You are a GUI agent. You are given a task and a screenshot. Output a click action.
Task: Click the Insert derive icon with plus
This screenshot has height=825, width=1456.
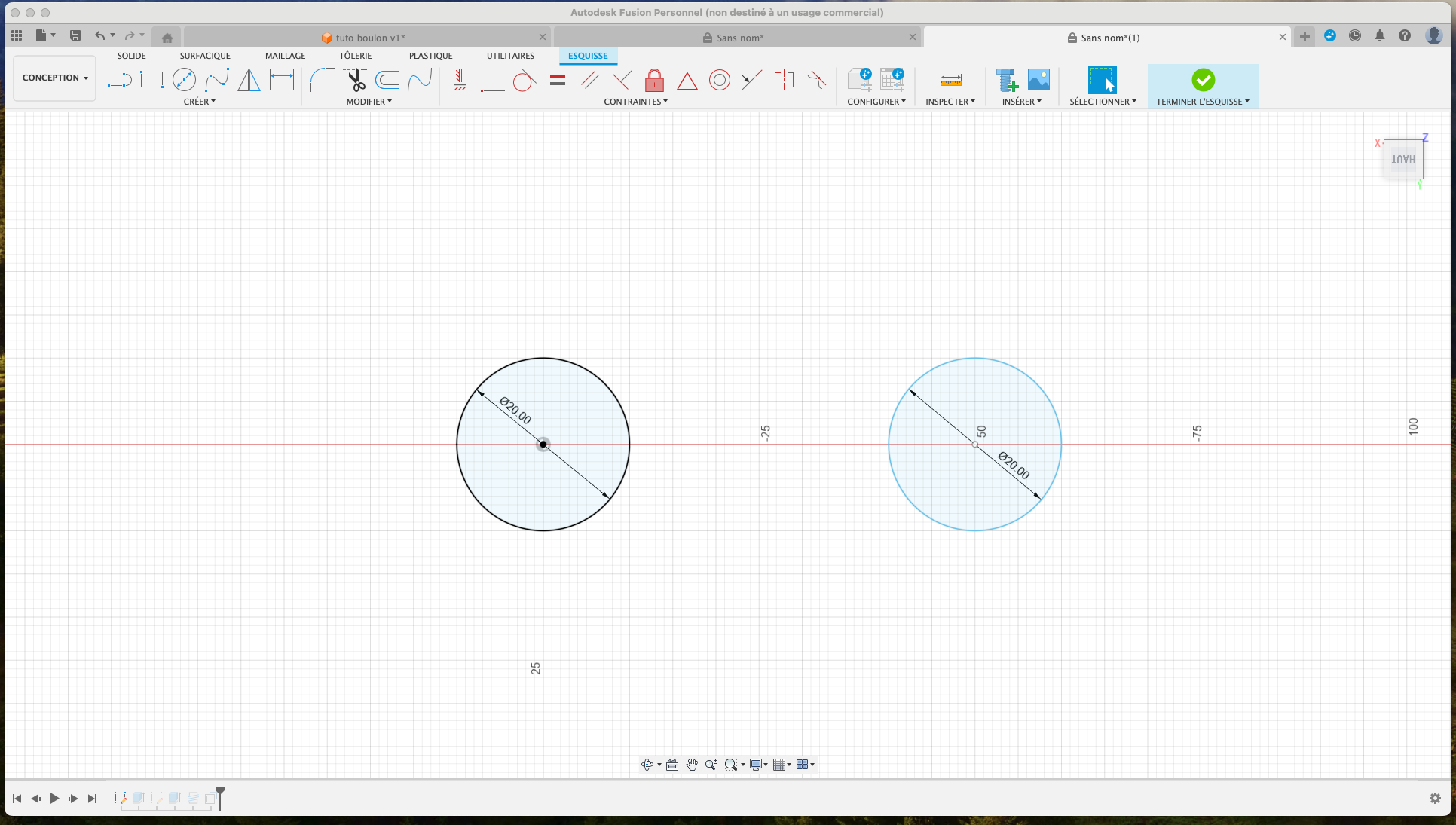(x=1007, y=80)
